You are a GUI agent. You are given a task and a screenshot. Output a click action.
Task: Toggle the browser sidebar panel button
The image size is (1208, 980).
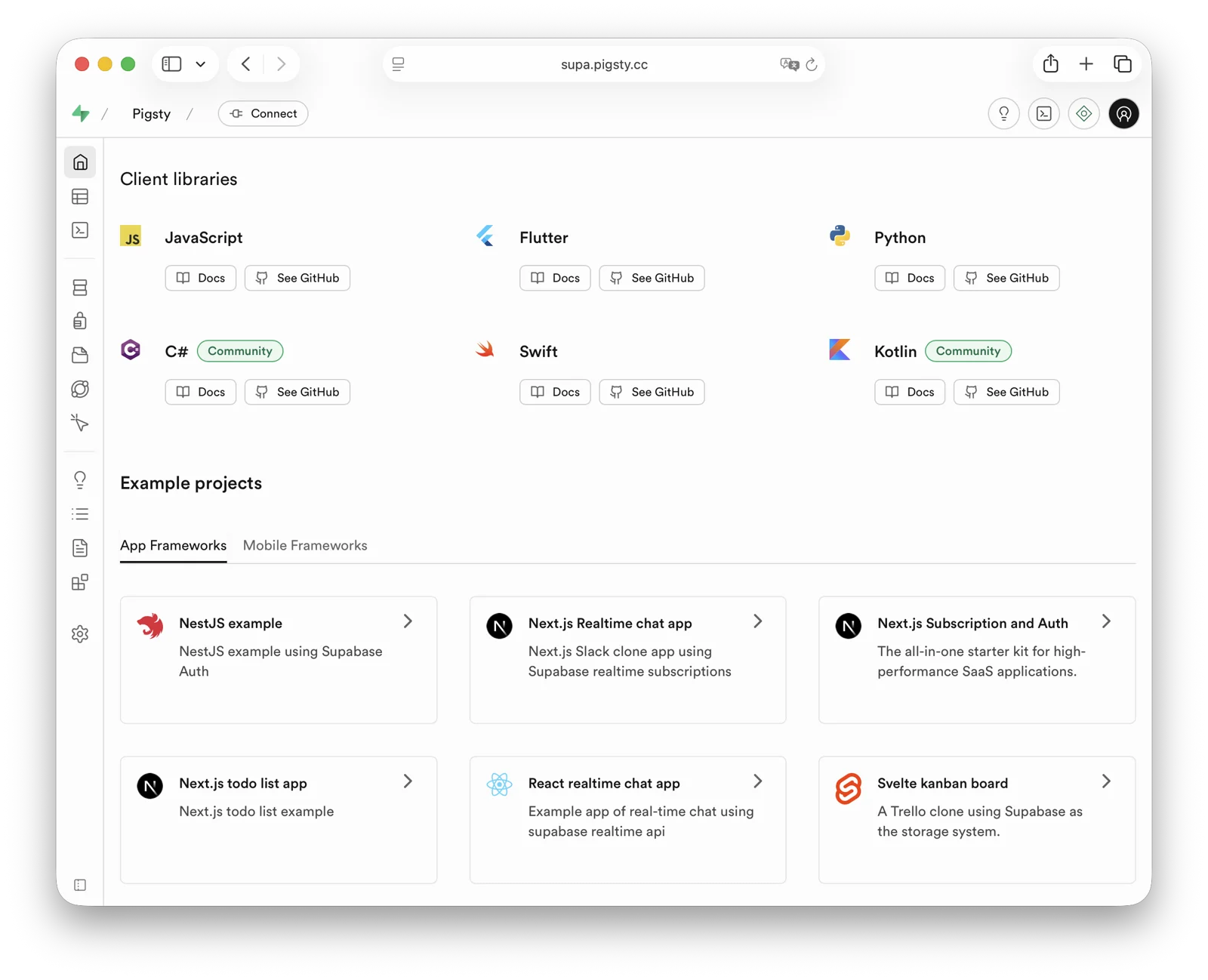tap(171, 64)
